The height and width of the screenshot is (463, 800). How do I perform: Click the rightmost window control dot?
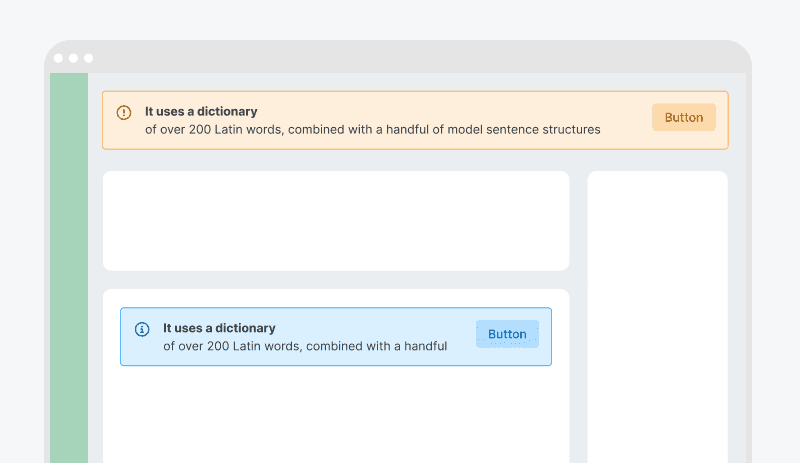pyautogui.click(x=88, y=58)
